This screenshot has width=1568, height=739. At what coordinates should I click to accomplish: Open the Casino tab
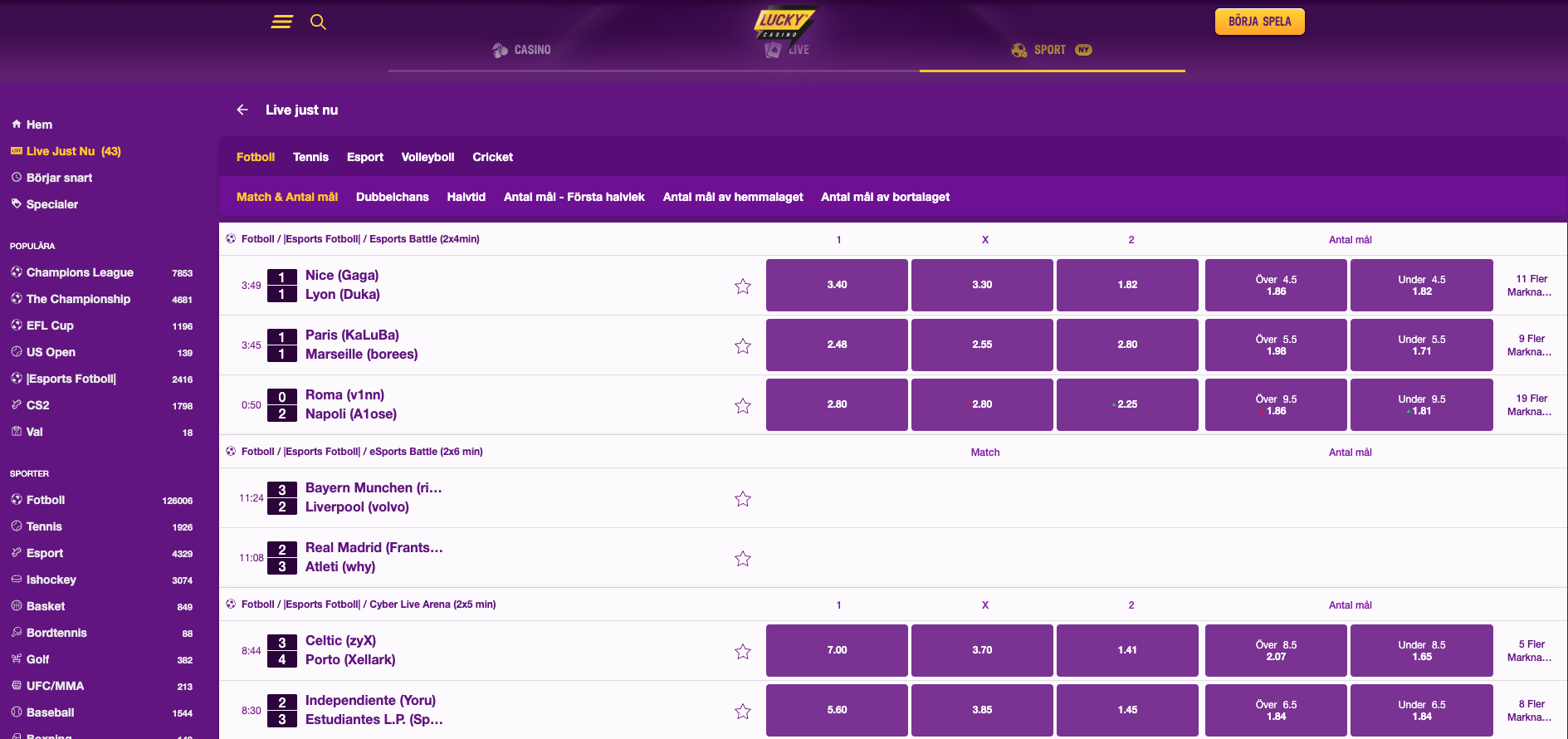[x=521, y=50]
